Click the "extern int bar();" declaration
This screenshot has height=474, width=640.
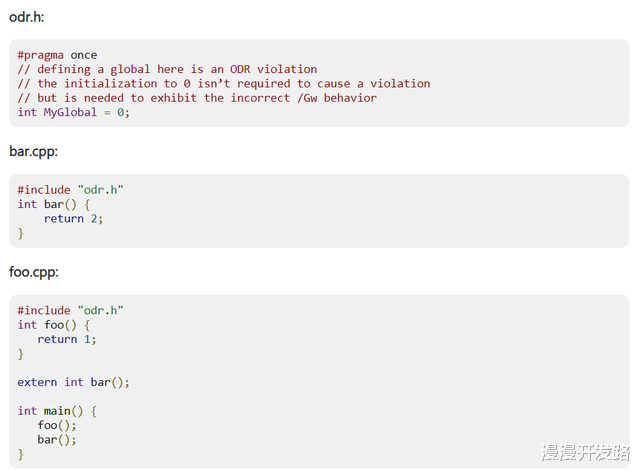(74, 382)
